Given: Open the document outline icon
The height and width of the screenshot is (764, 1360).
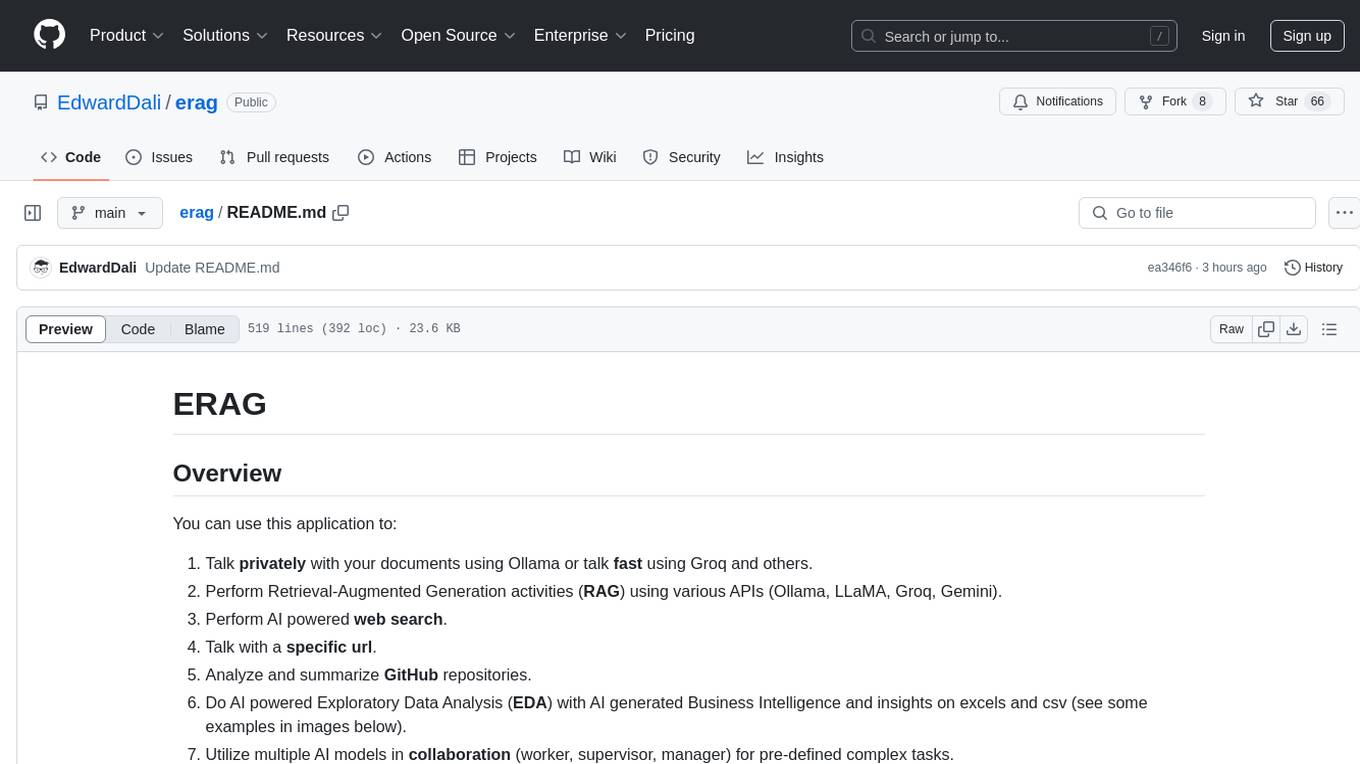Looking at the screenshot, I should (x=1329, y=329).
